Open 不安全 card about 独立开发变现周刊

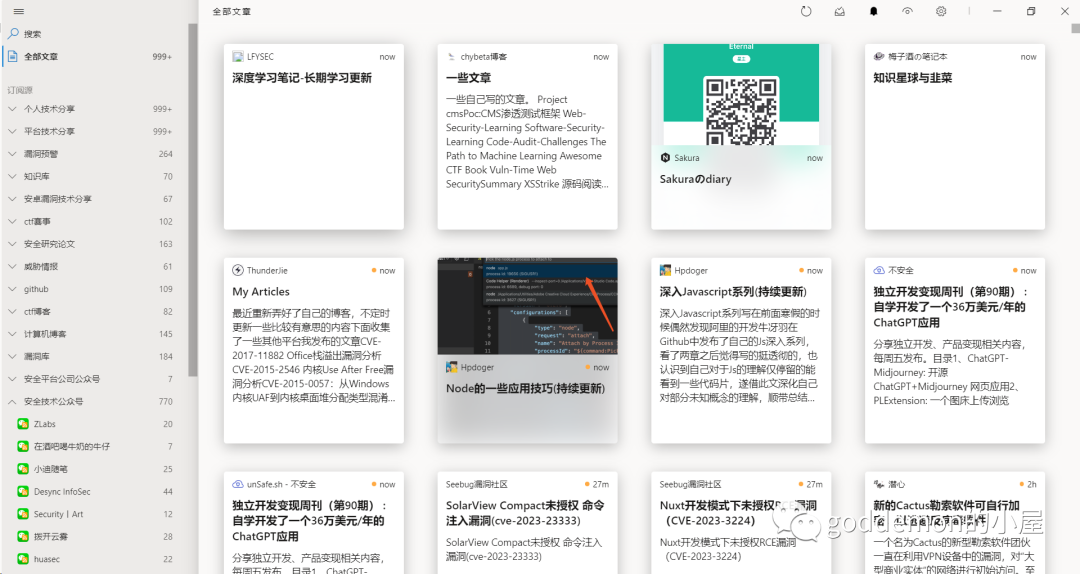point(955,351)
